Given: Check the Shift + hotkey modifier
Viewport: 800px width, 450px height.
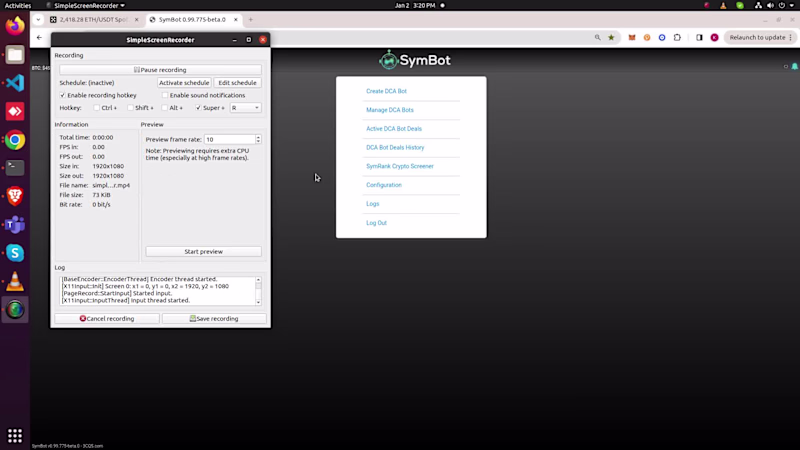Looking at the screenshot, I should coord(130,108).
